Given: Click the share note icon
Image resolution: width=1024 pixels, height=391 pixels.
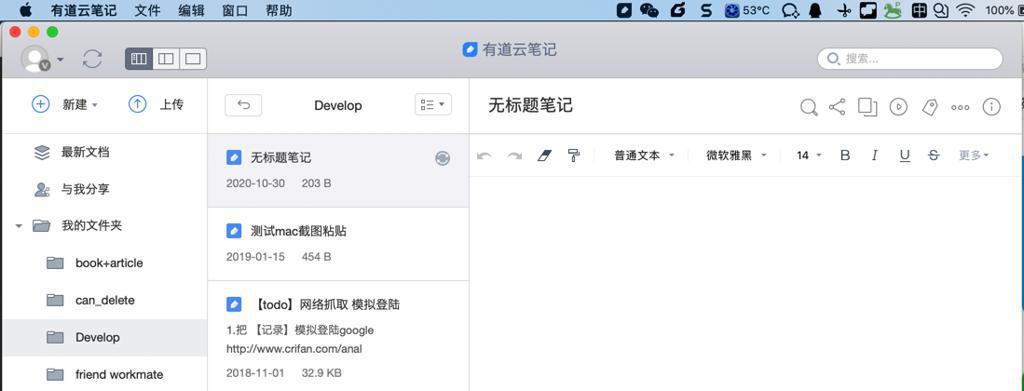Looking at the screenshot, I should (837, 107).
